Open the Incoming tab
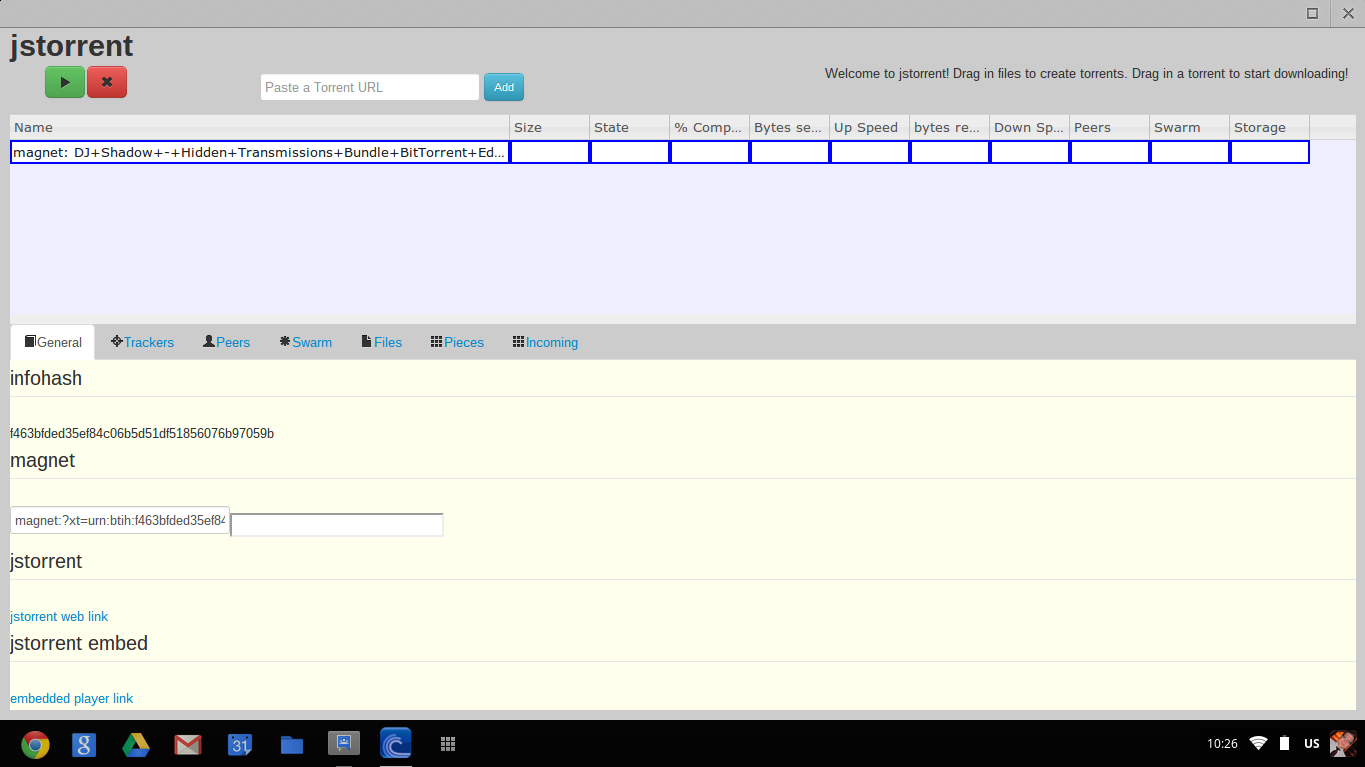Image resolution: width=1365 pixels, height=767 pixels. click(545, 342)
